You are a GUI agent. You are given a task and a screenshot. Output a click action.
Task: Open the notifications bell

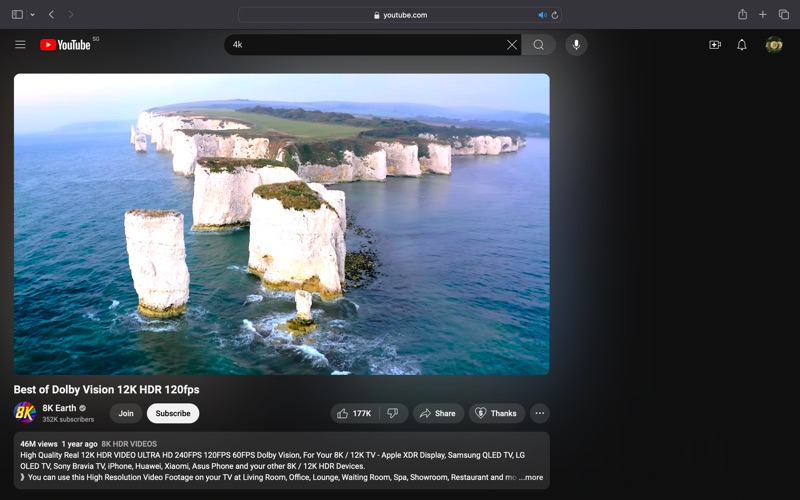[x=742, y=45]
